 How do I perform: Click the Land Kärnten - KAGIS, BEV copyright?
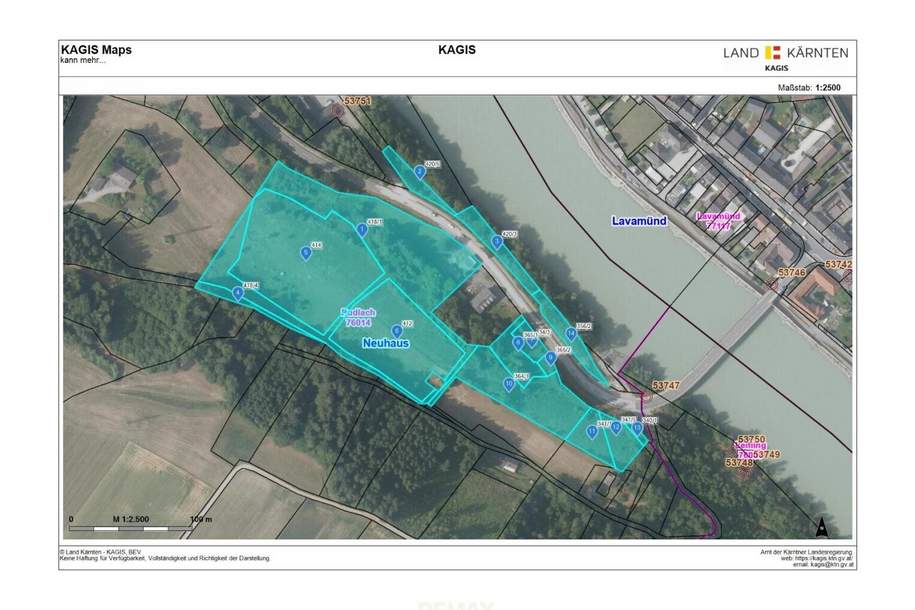pyautogui.click(x=100, y=552)
